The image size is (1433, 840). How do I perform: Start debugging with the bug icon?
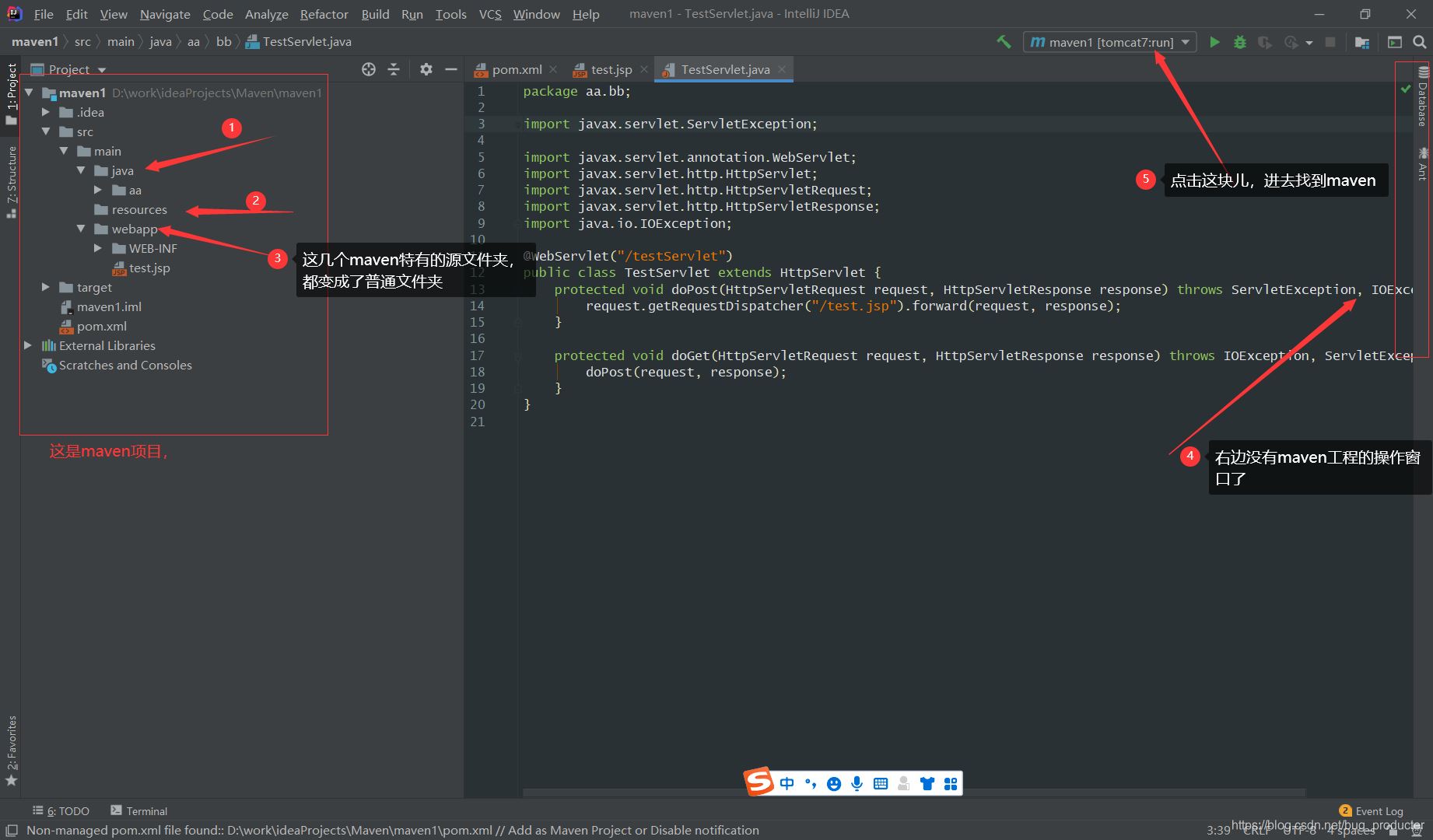[1240, 42]
